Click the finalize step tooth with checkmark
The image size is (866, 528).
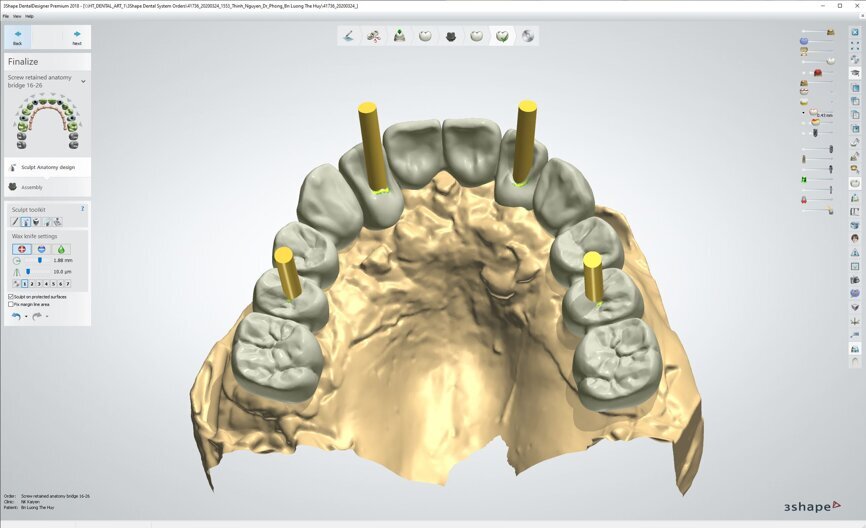pyautogui.click(x=502, y=36)
